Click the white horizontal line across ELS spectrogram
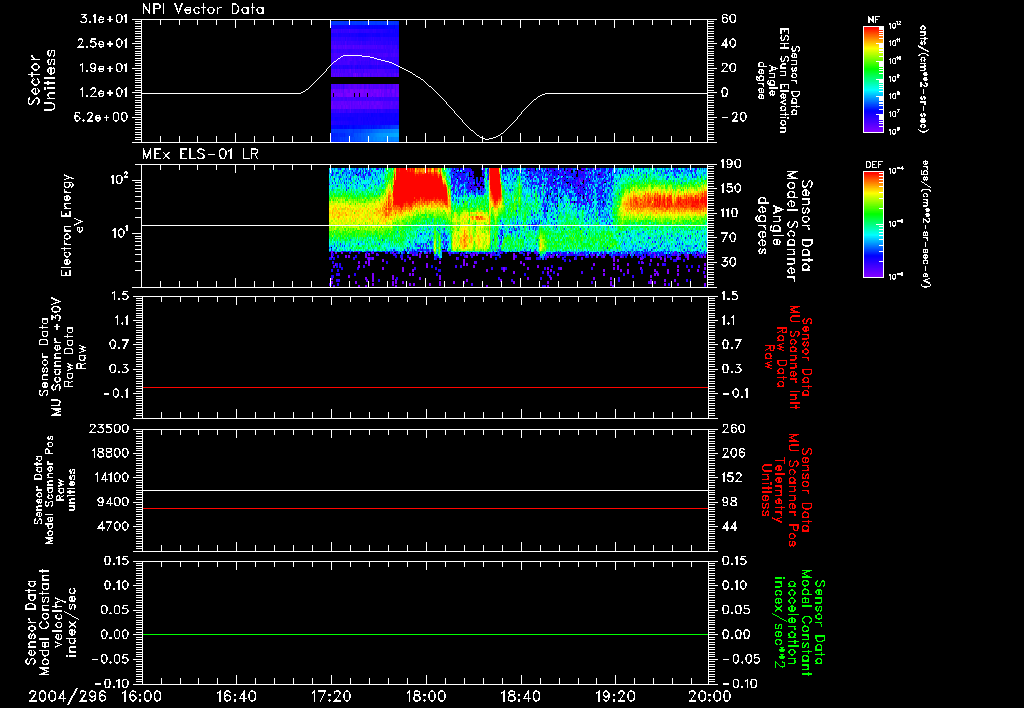 click(425, 225)
